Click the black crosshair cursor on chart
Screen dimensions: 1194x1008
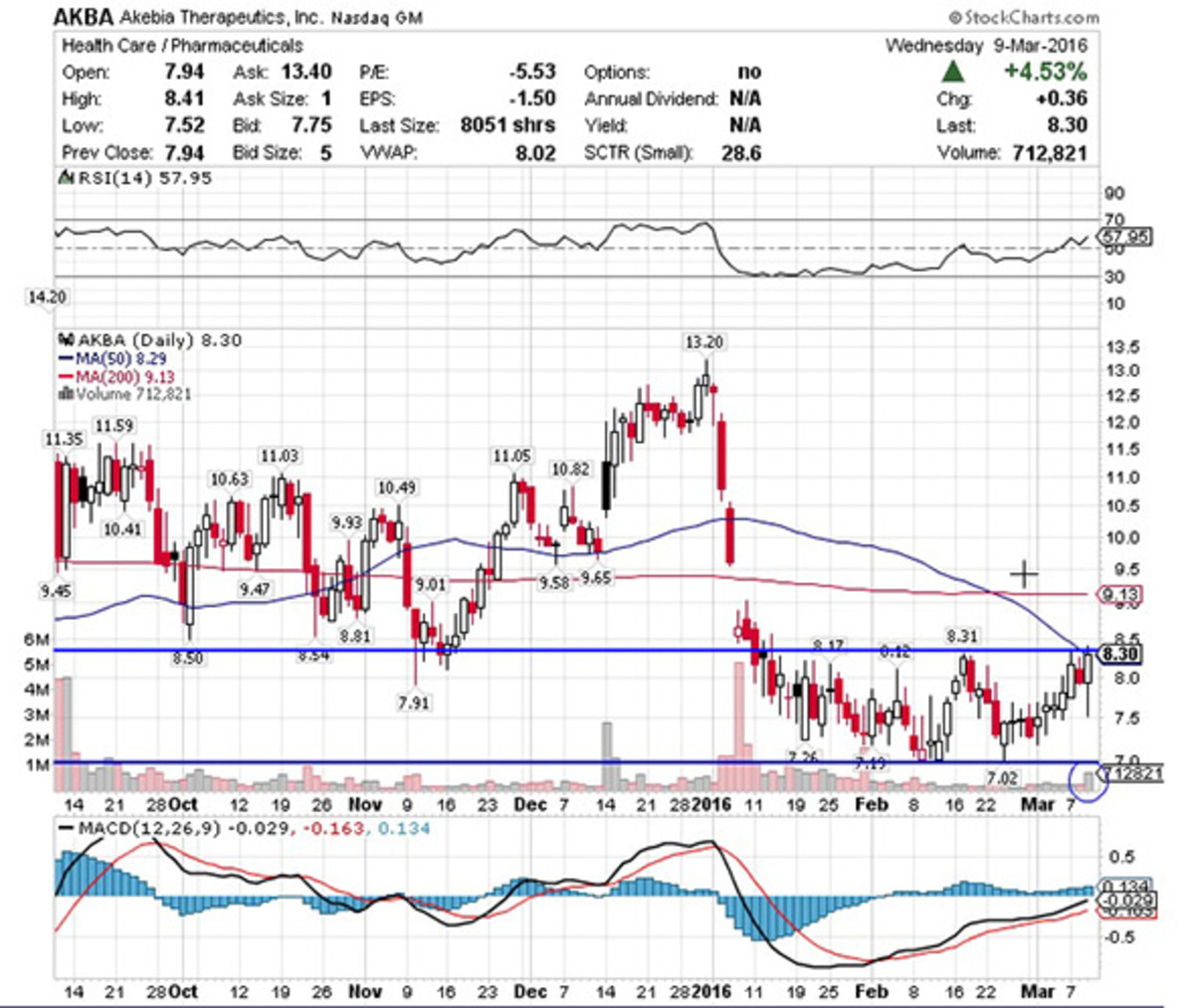point(1024,574)
